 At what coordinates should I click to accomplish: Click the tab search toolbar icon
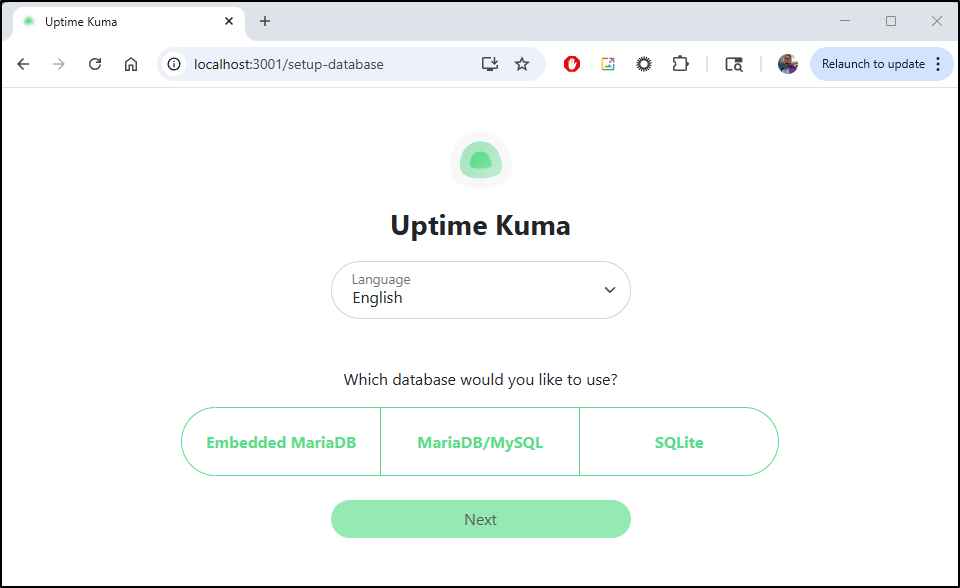[x=733, y=64]
